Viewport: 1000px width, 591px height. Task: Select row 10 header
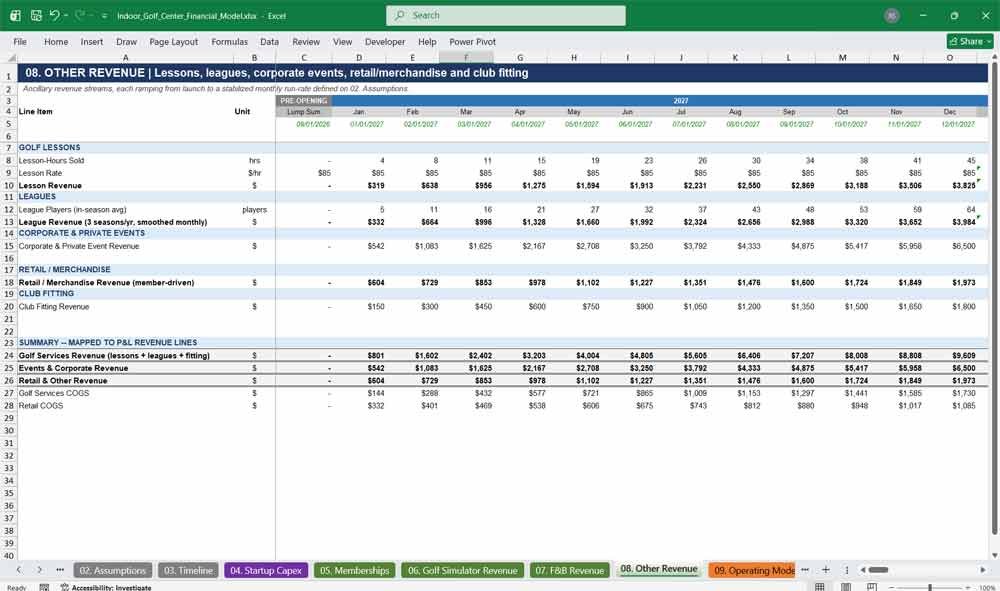9,186
